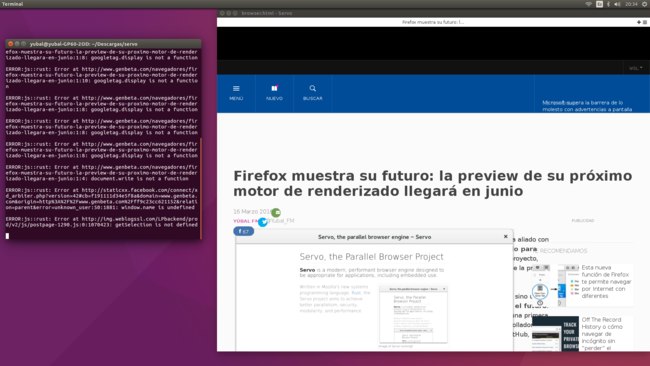This screenshot has height=366, width=650.
Task: Click the nested Servo screenshot thumbnail
Action: point(413,314)
